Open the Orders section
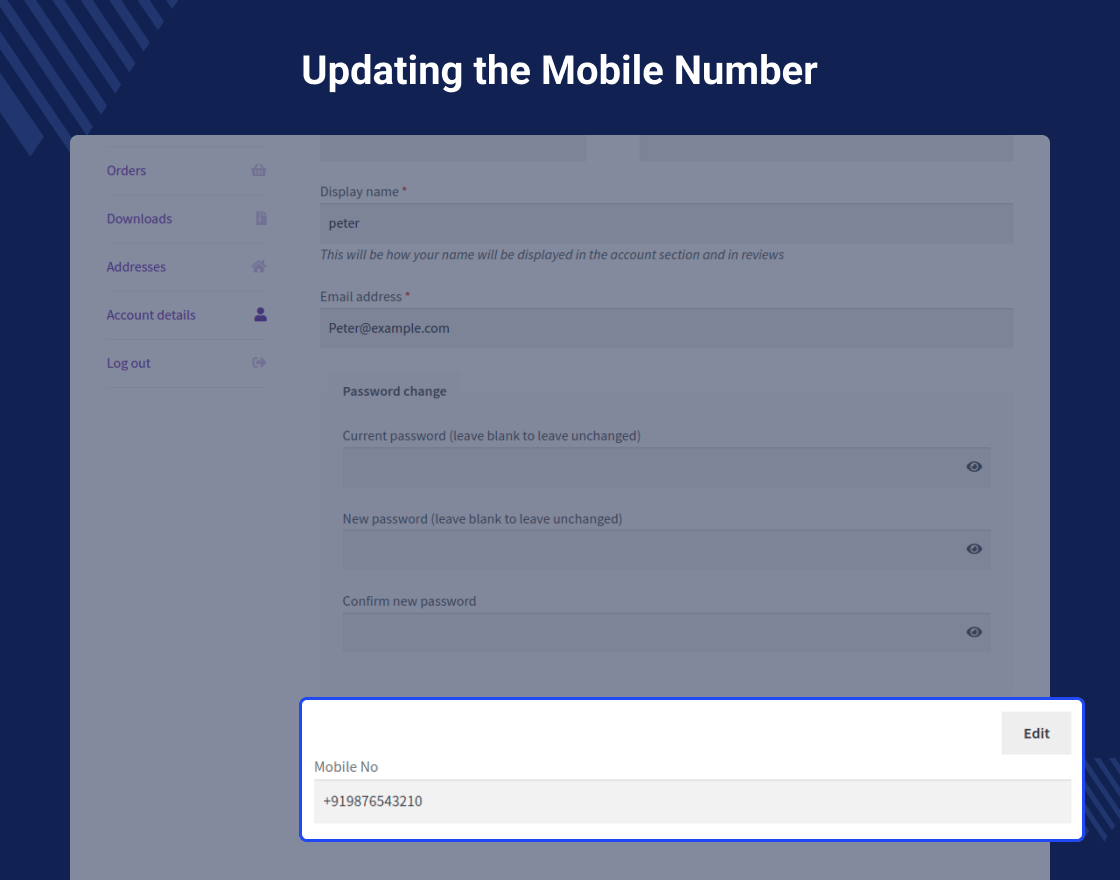Screen dimensions: 1120x880 pyautogui.click(x=126, y=170)
